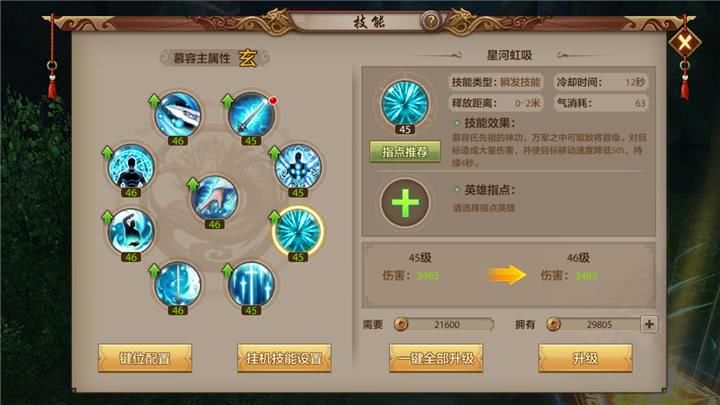
Task: Click the 指点推荐 recommendation button
Action: 405,152
